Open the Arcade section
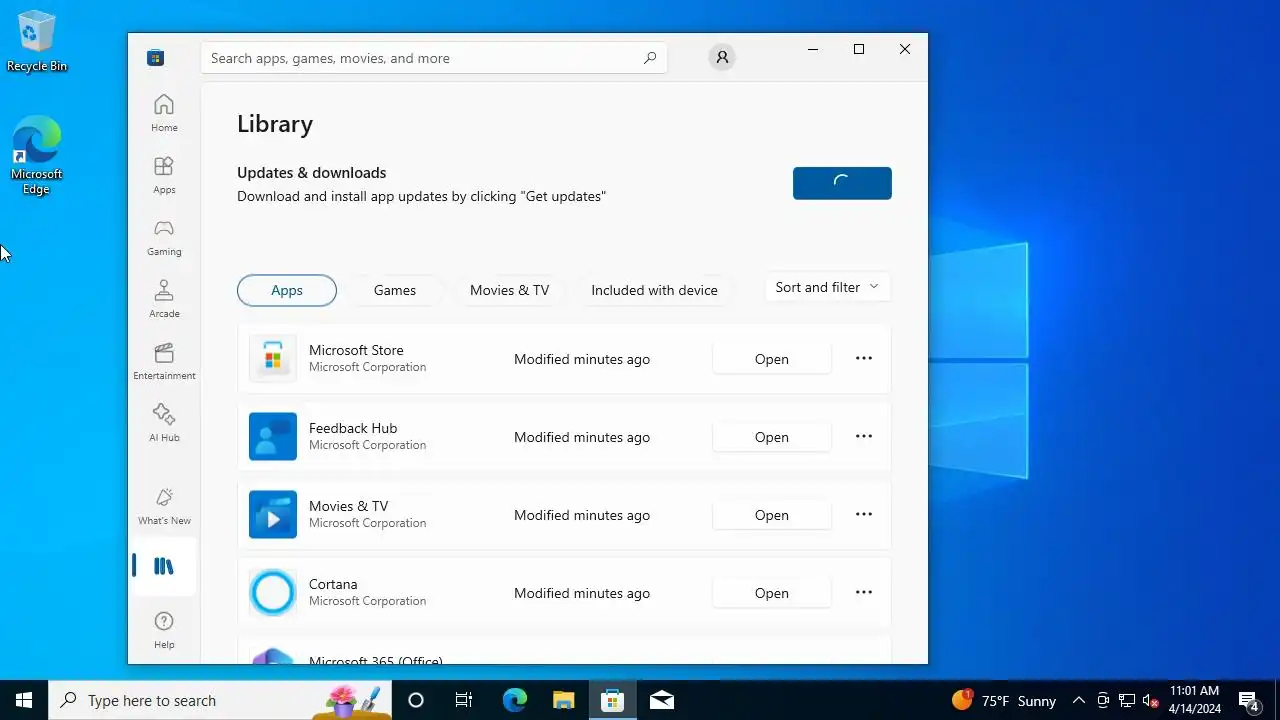 click(x=164, y=299)
